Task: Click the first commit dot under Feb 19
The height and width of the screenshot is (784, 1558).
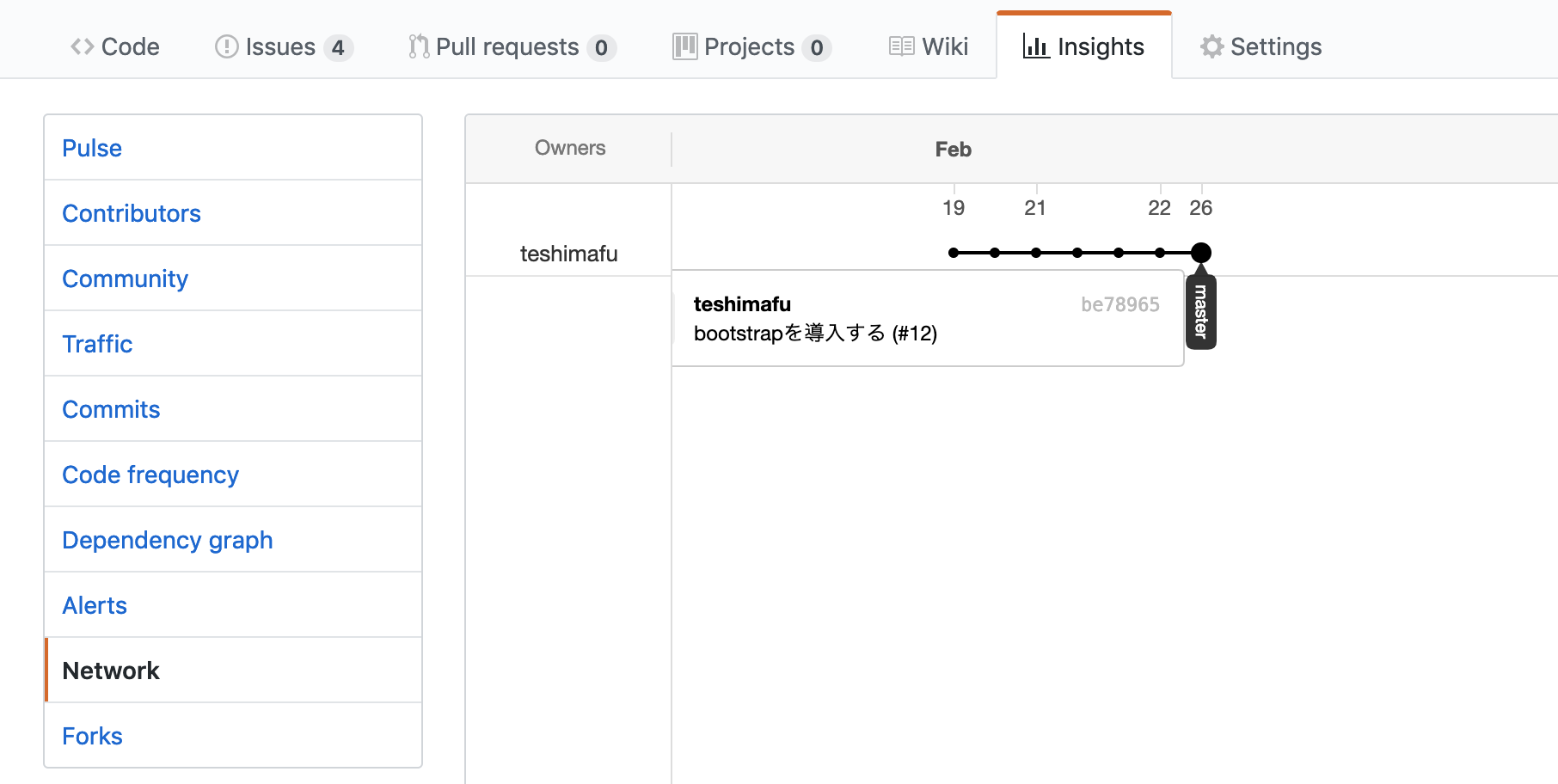Action: 954,253
